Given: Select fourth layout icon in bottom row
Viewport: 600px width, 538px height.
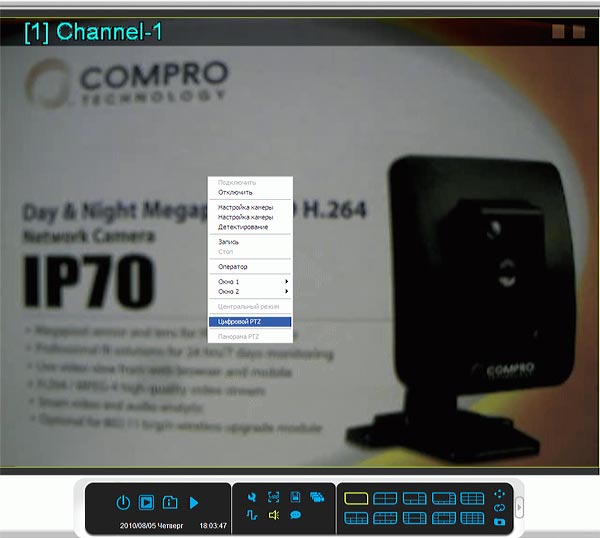Looking at the screenshot, I should coord(443,518).
